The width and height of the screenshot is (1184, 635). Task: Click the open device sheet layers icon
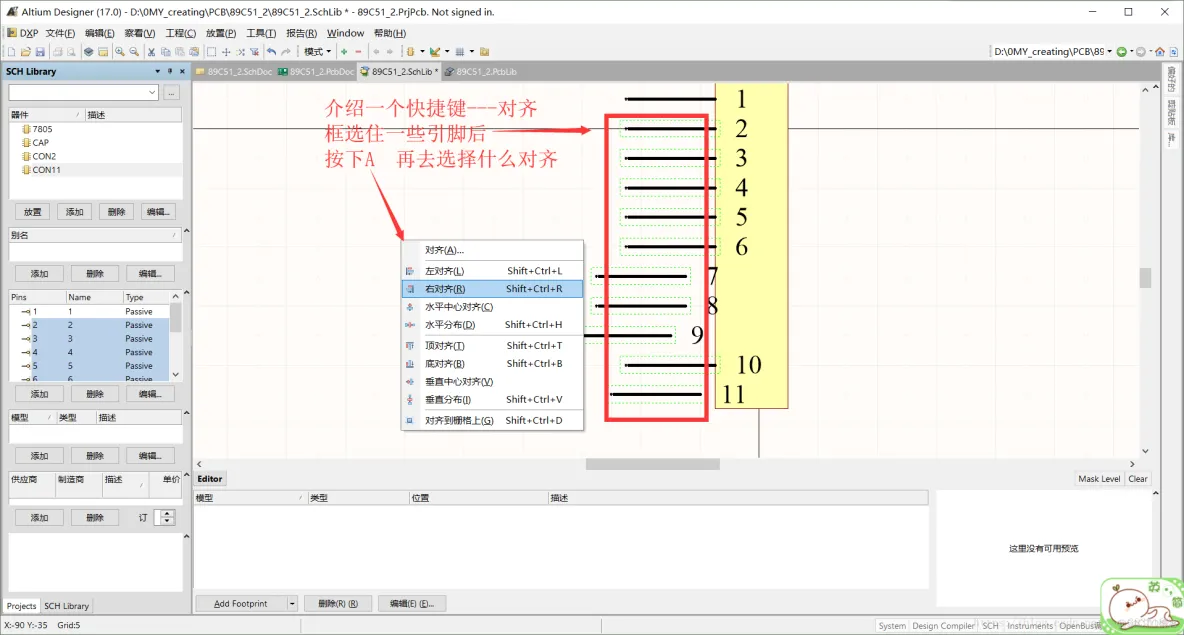point(88,52)
